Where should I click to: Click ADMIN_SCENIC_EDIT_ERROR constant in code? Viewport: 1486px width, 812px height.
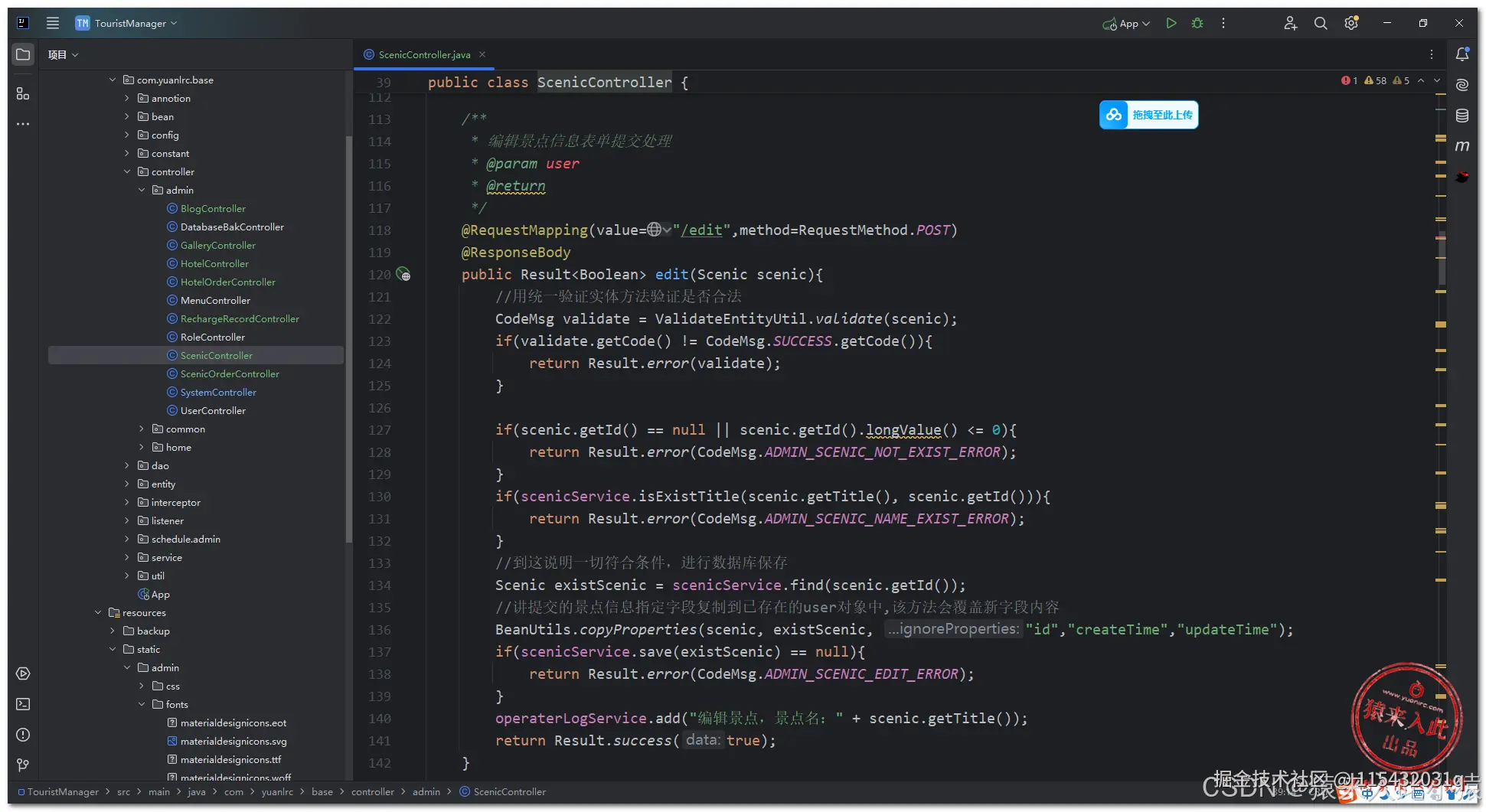click(861, 674)
